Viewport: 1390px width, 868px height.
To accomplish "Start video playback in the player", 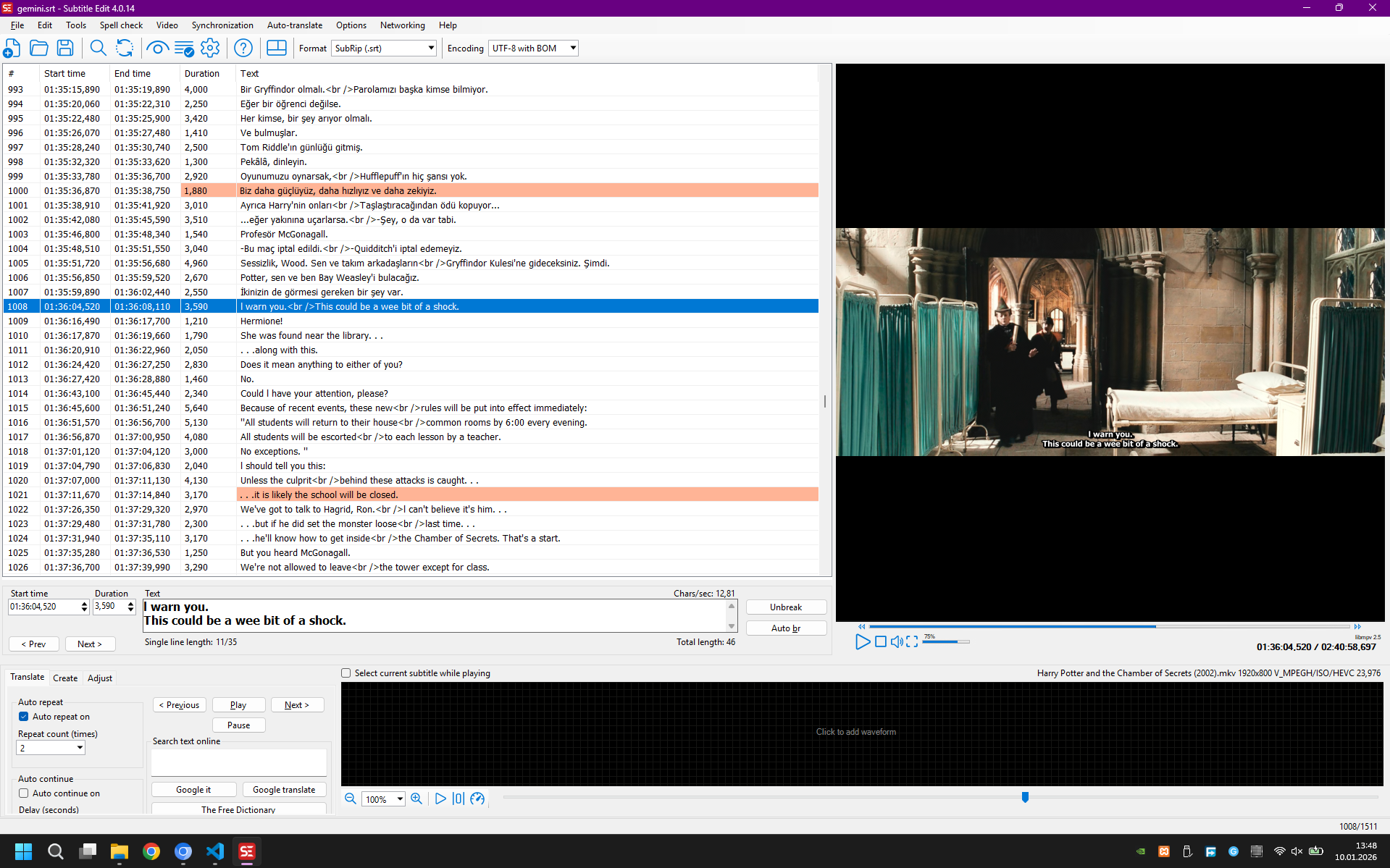I will click(862, 642).
